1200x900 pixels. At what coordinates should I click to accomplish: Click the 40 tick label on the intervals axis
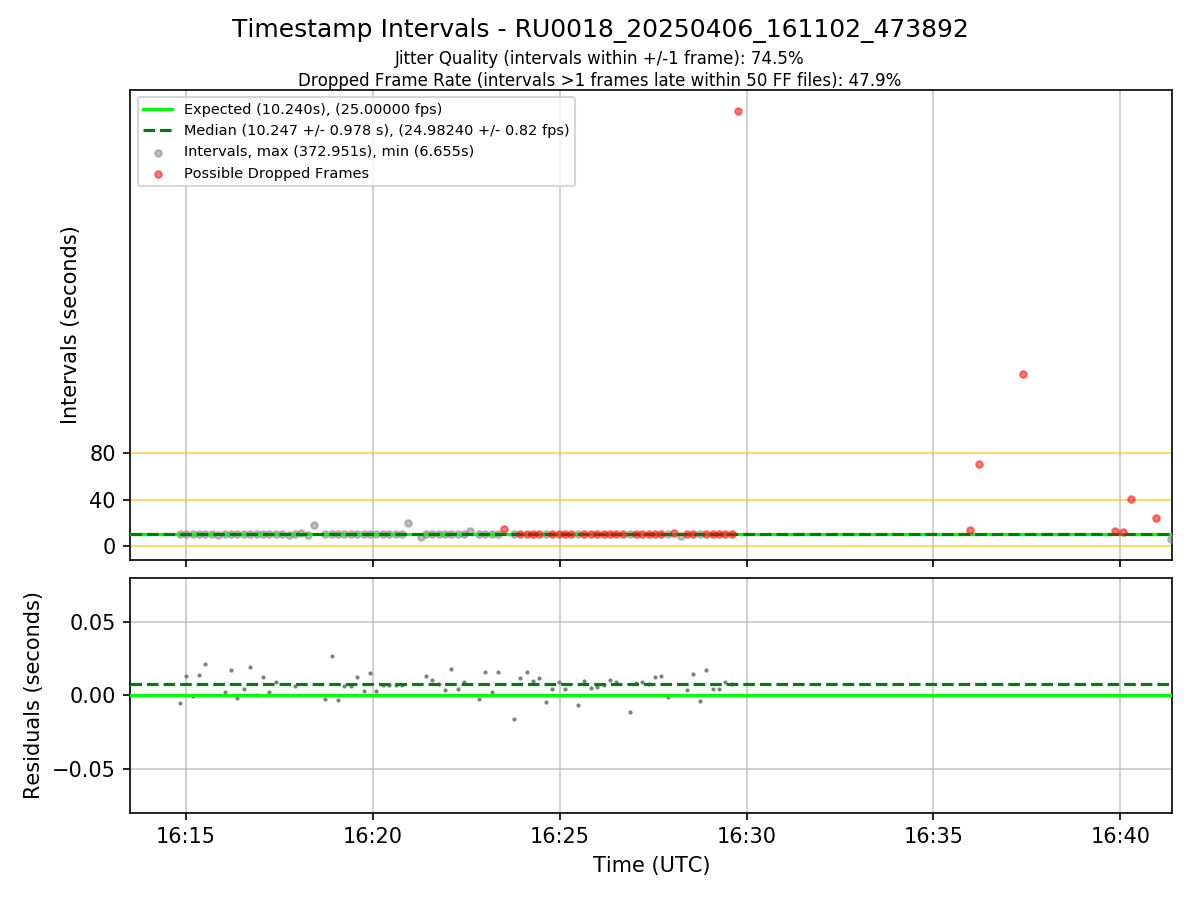104,500
